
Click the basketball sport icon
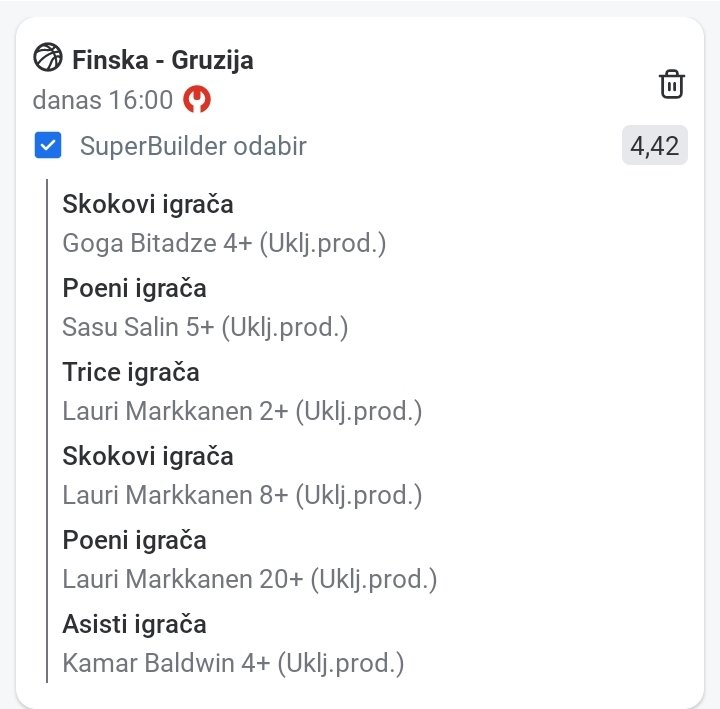(47, 58)
